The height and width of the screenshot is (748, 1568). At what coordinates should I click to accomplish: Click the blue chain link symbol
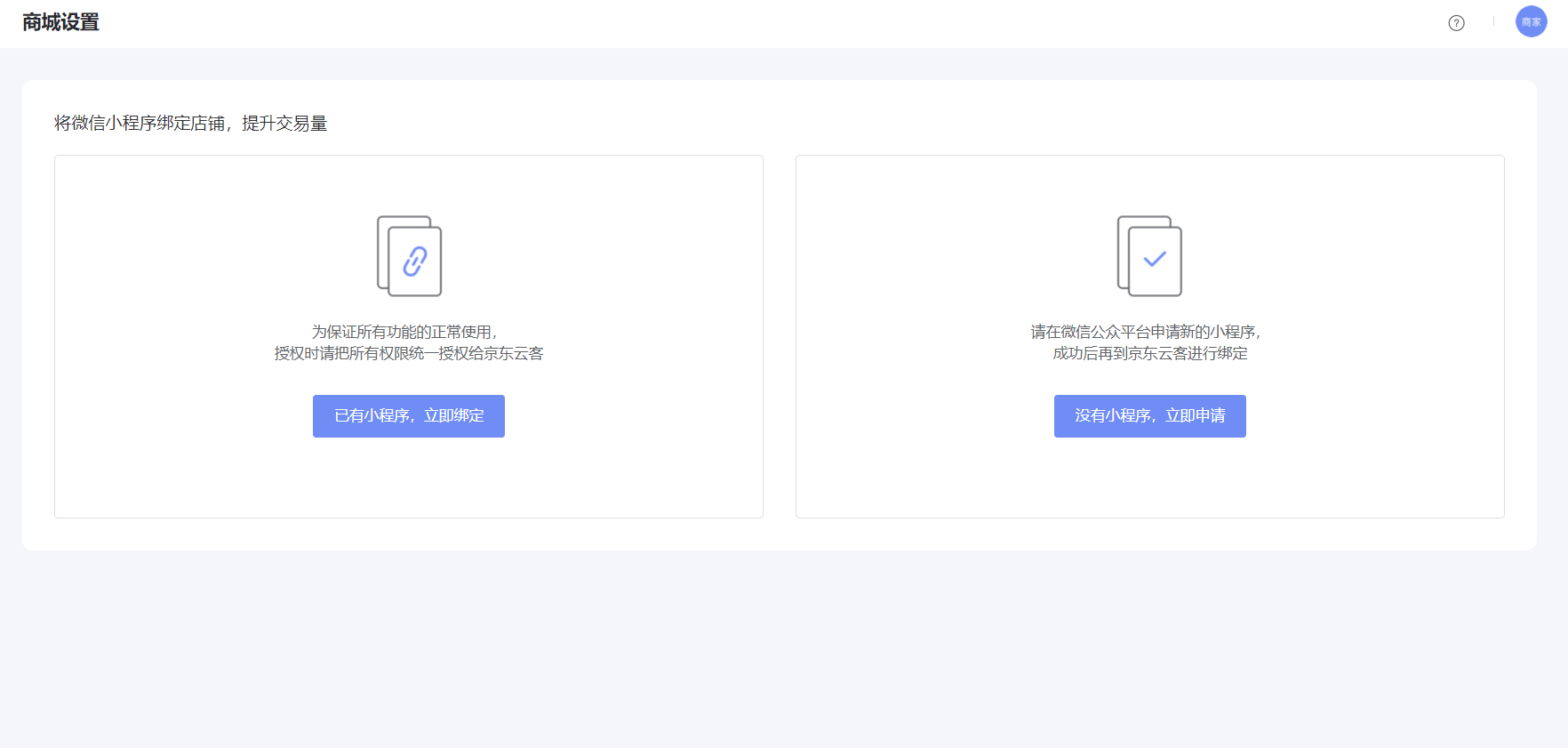coord(415,261)
